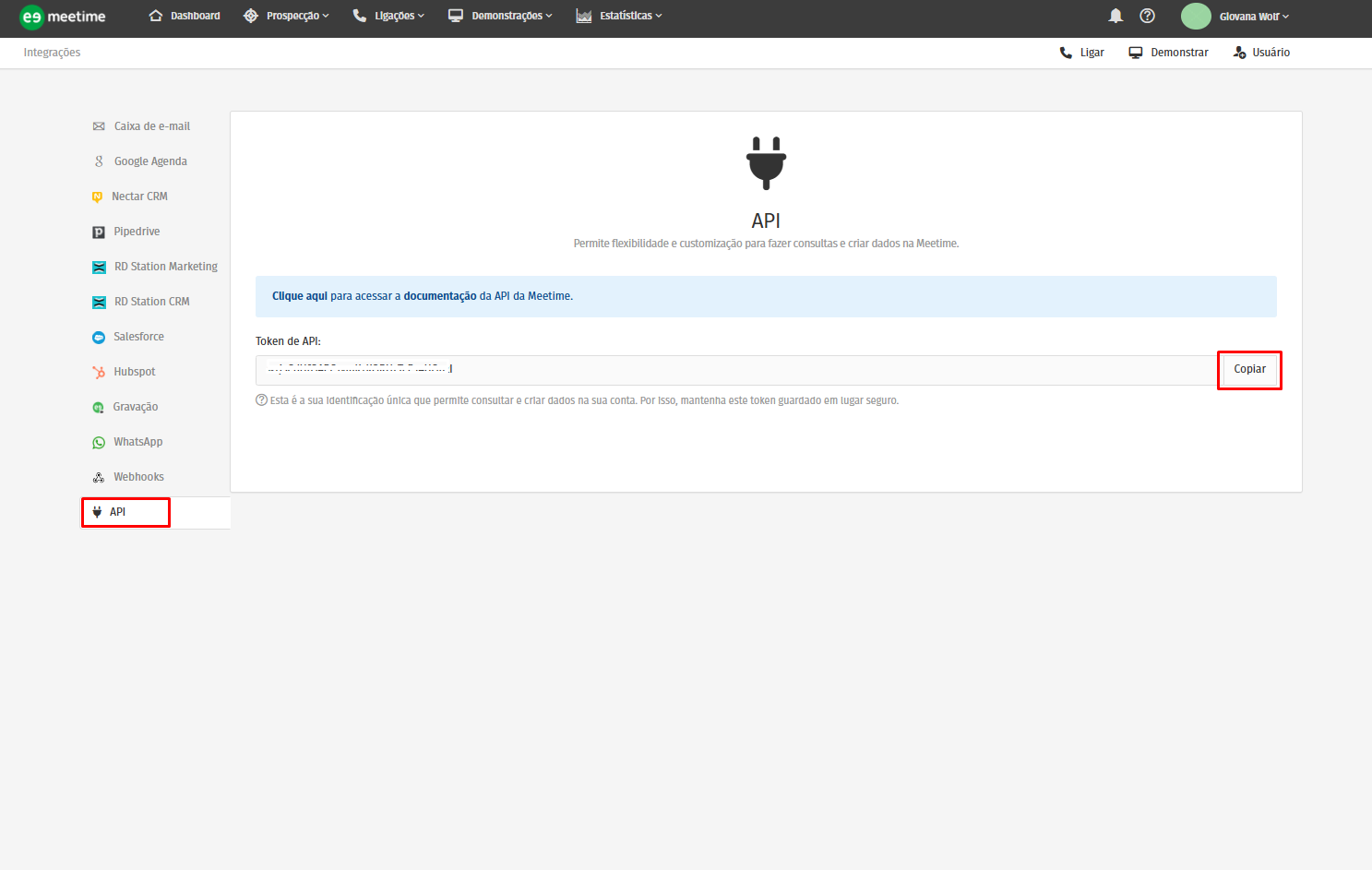
Task: Select the Salesforce cloud icon
Action: point(99,338)
